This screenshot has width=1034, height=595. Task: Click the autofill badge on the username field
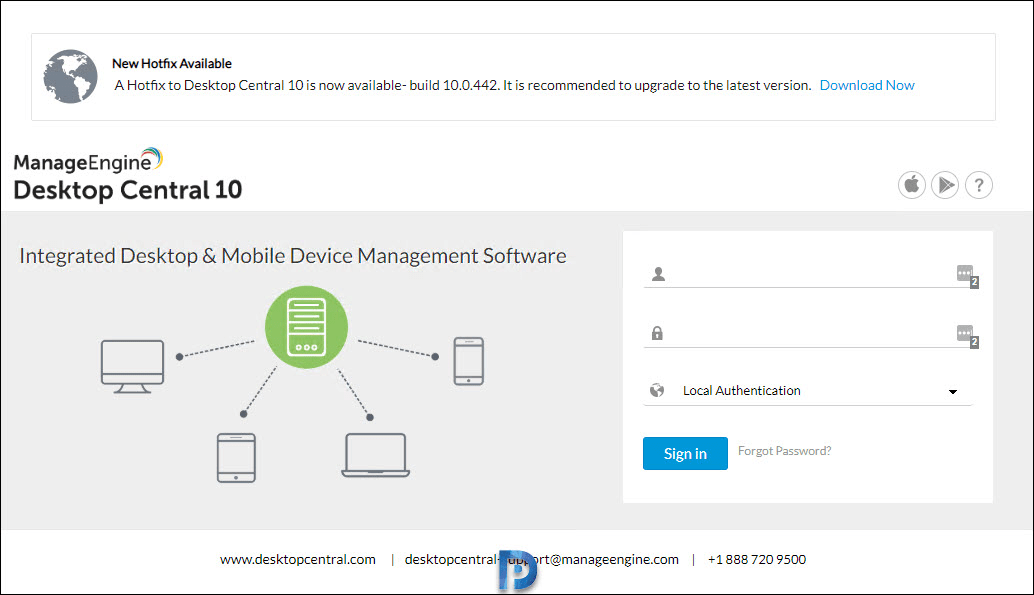(966, 274)
